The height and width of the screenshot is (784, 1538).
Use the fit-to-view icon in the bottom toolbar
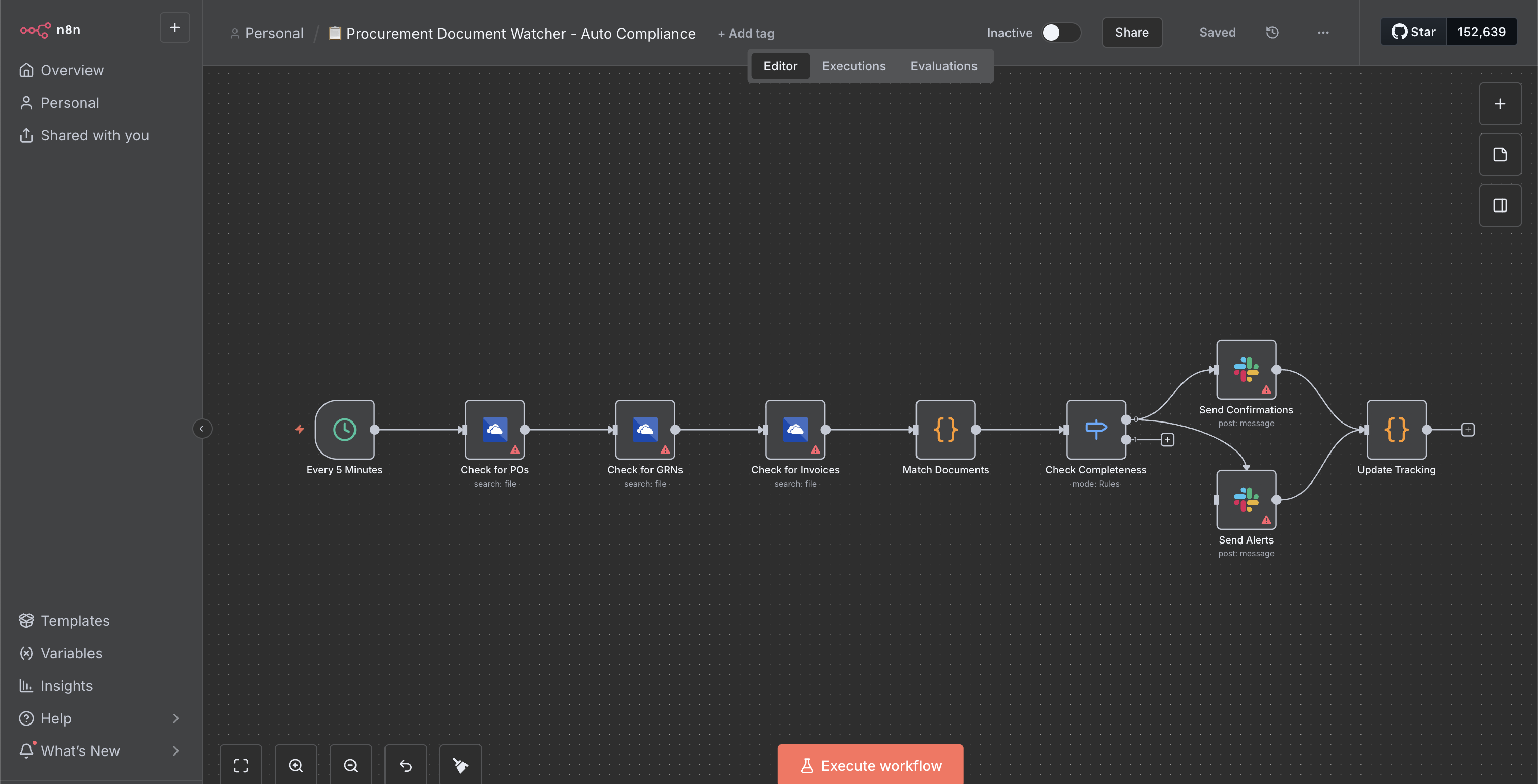241,766
